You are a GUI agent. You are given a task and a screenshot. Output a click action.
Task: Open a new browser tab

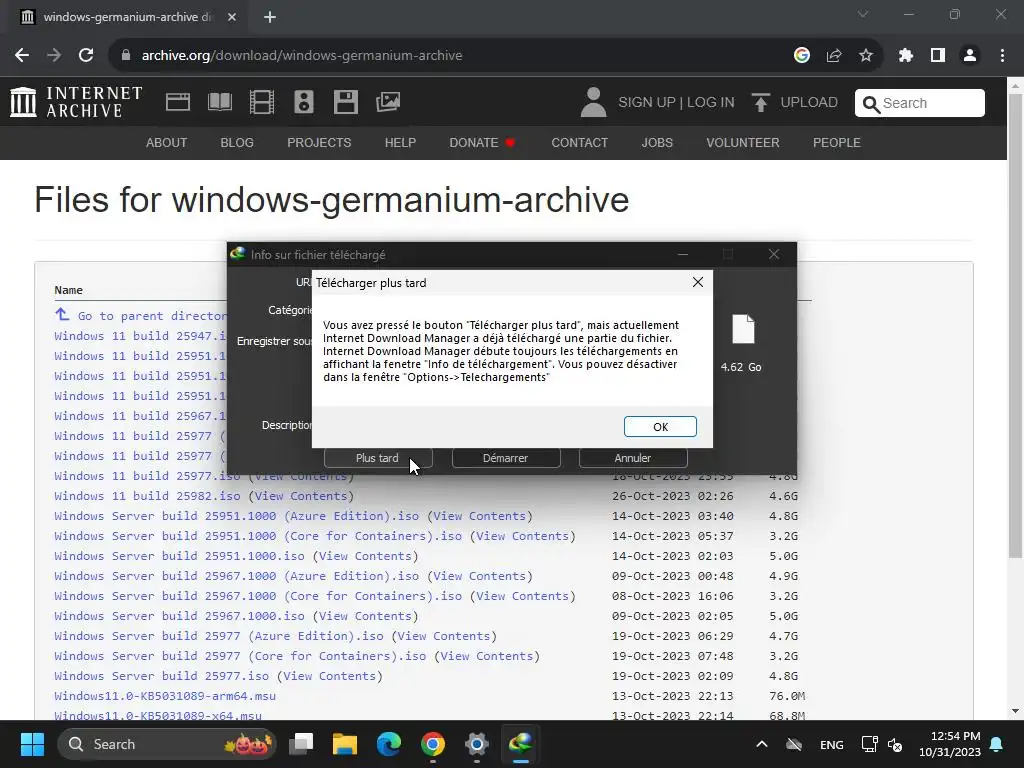(270, 17)
